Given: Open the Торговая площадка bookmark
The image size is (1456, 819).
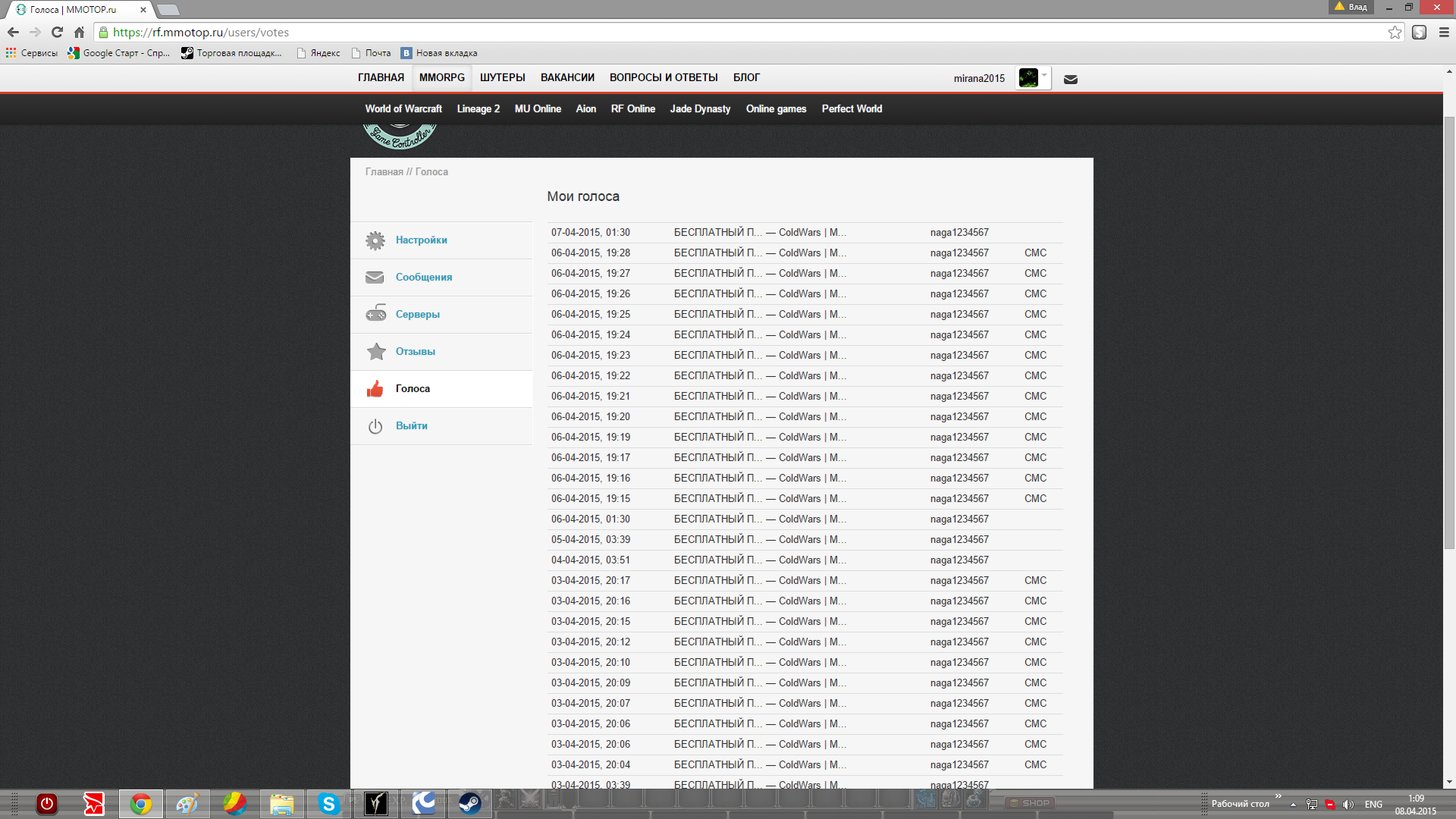Looking at the screenshot, I should (231, 53).
